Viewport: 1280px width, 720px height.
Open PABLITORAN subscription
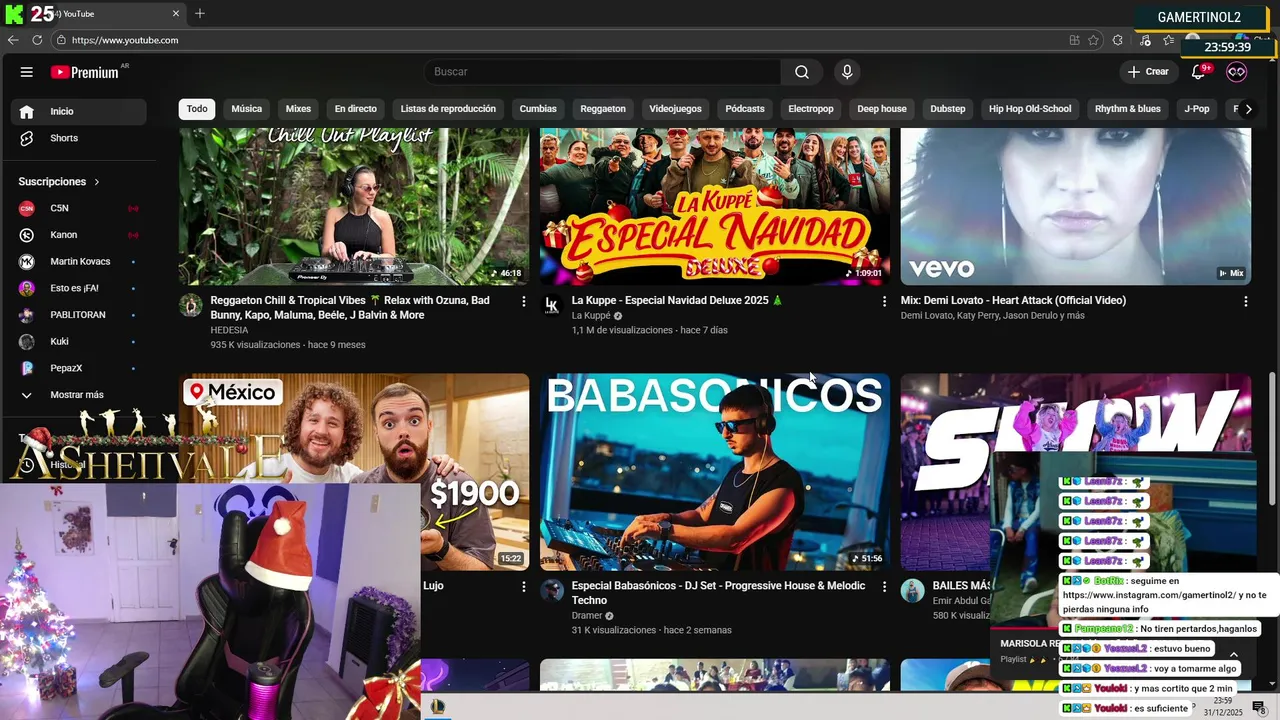[78, 315]
